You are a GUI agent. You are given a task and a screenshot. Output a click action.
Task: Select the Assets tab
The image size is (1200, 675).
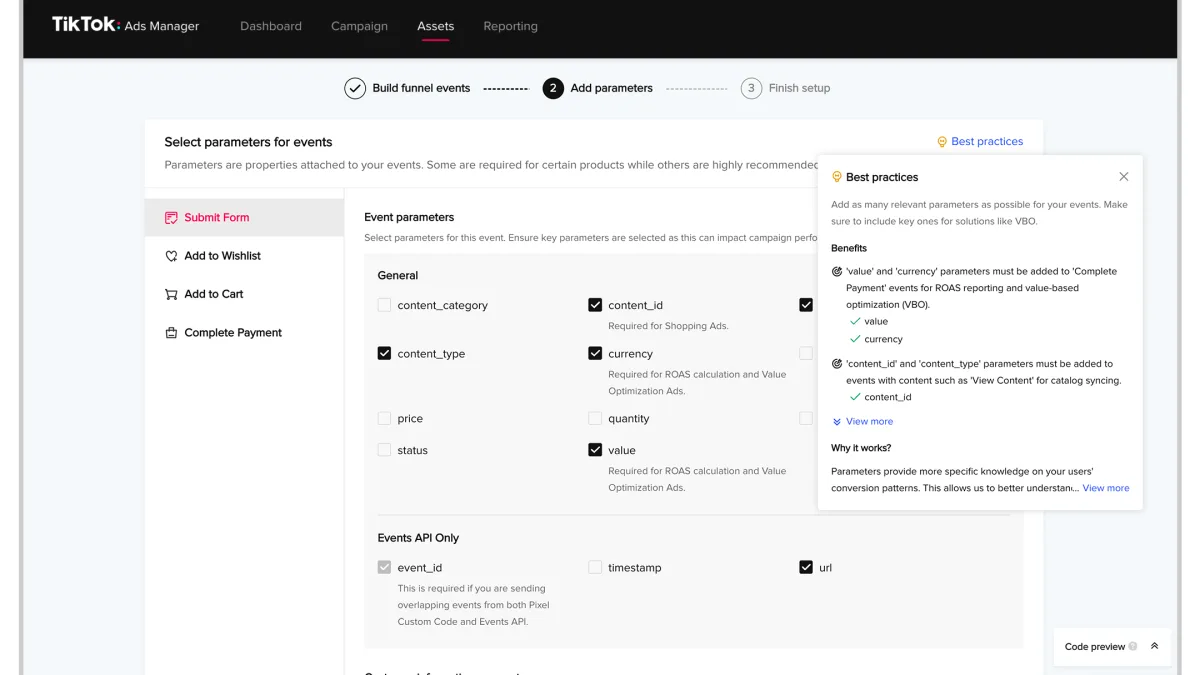[435, 26]
